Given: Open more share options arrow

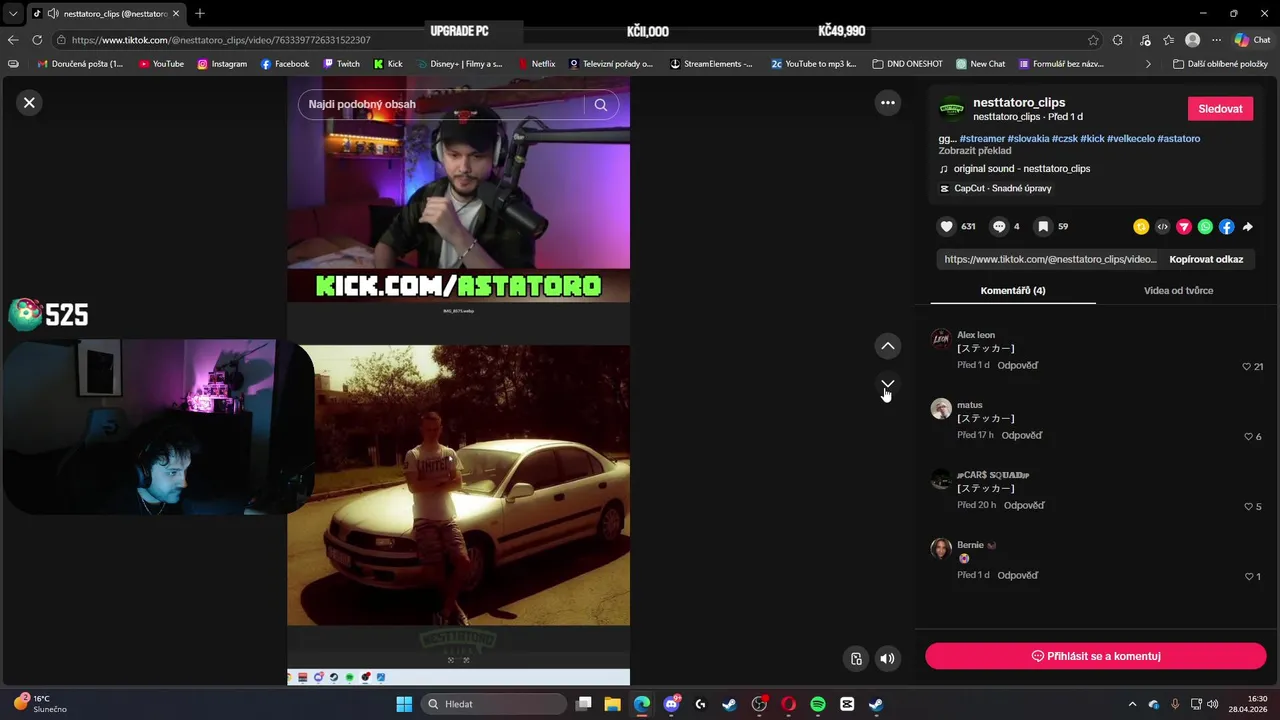Looking at the screenshot, I should tap(1248, 227).
